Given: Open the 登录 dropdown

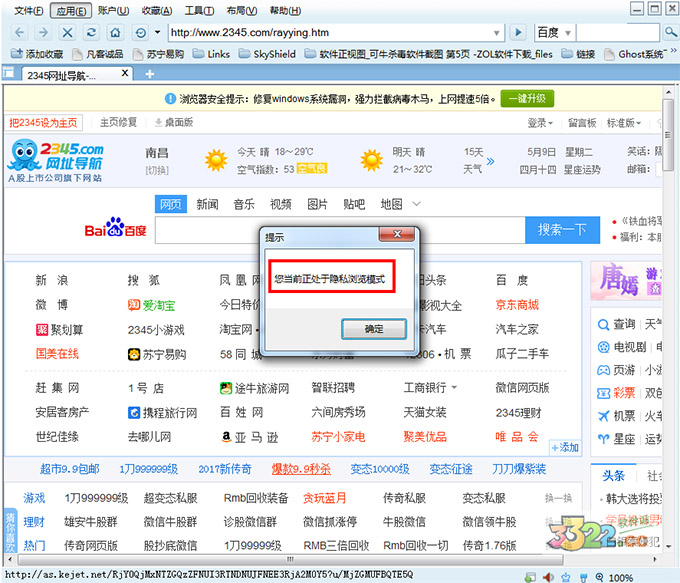Looking at the screenshot, I should pos(540,123).
